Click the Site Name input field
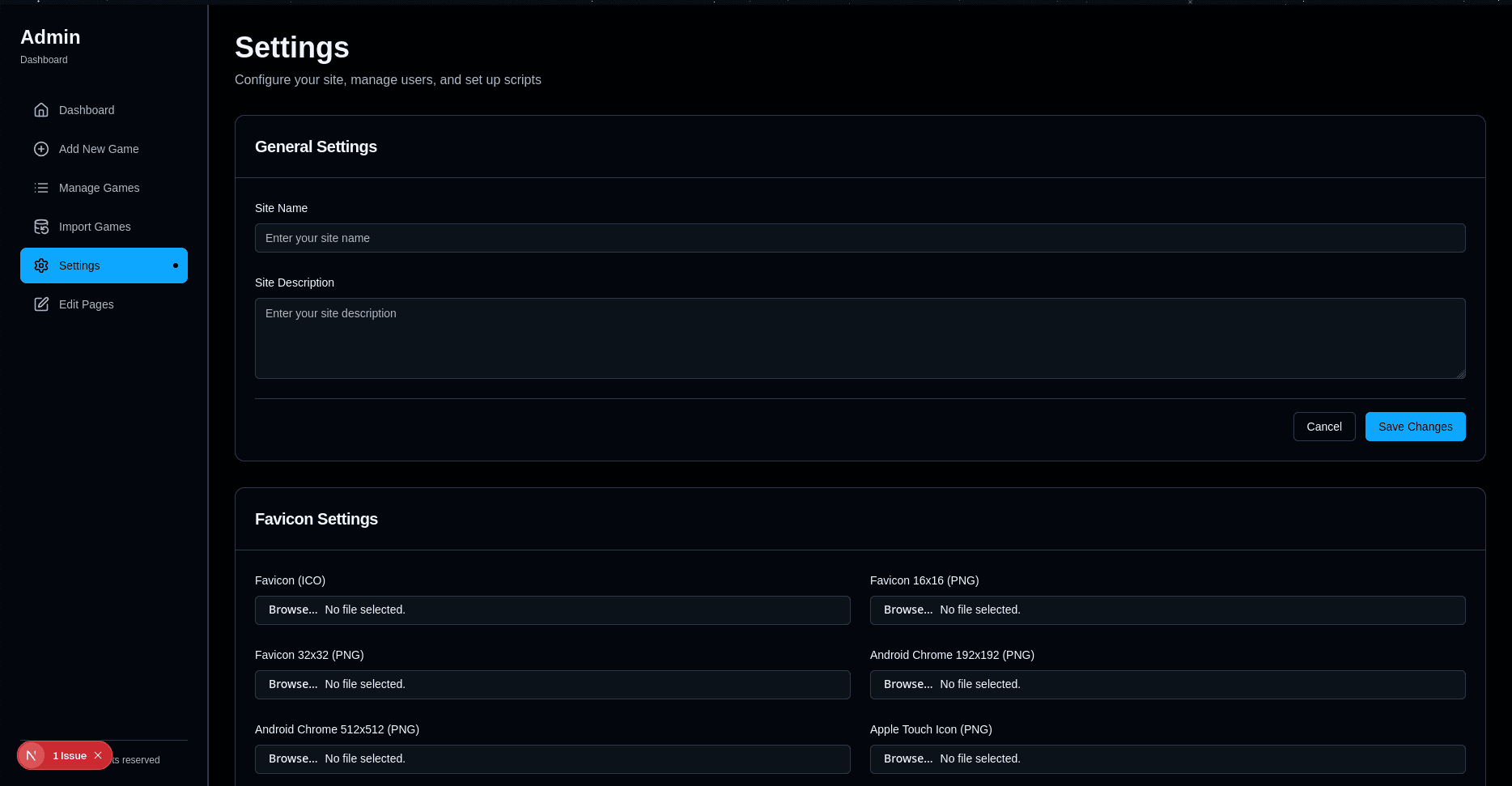 (x=860, y=238)
